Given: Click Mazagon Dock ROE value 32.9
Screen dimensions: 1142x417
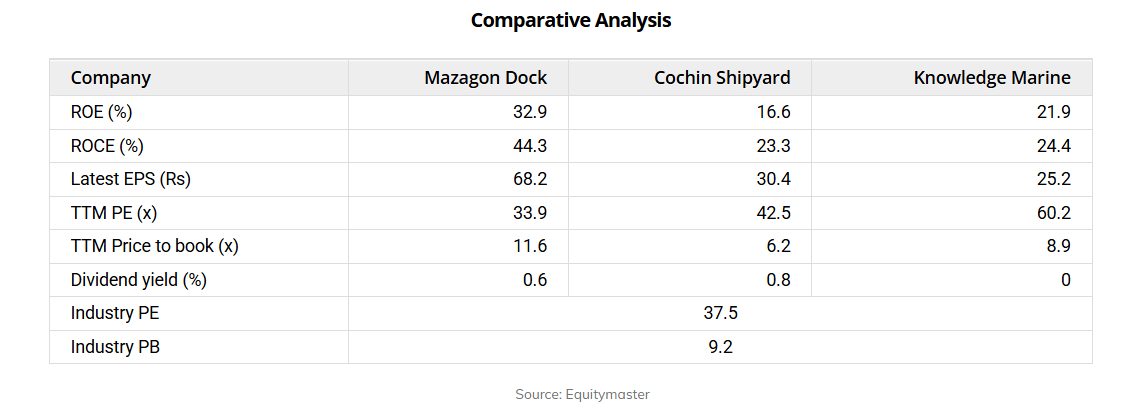Looking at the screenshot, I should pyautogui.click(x=529, y=112).
